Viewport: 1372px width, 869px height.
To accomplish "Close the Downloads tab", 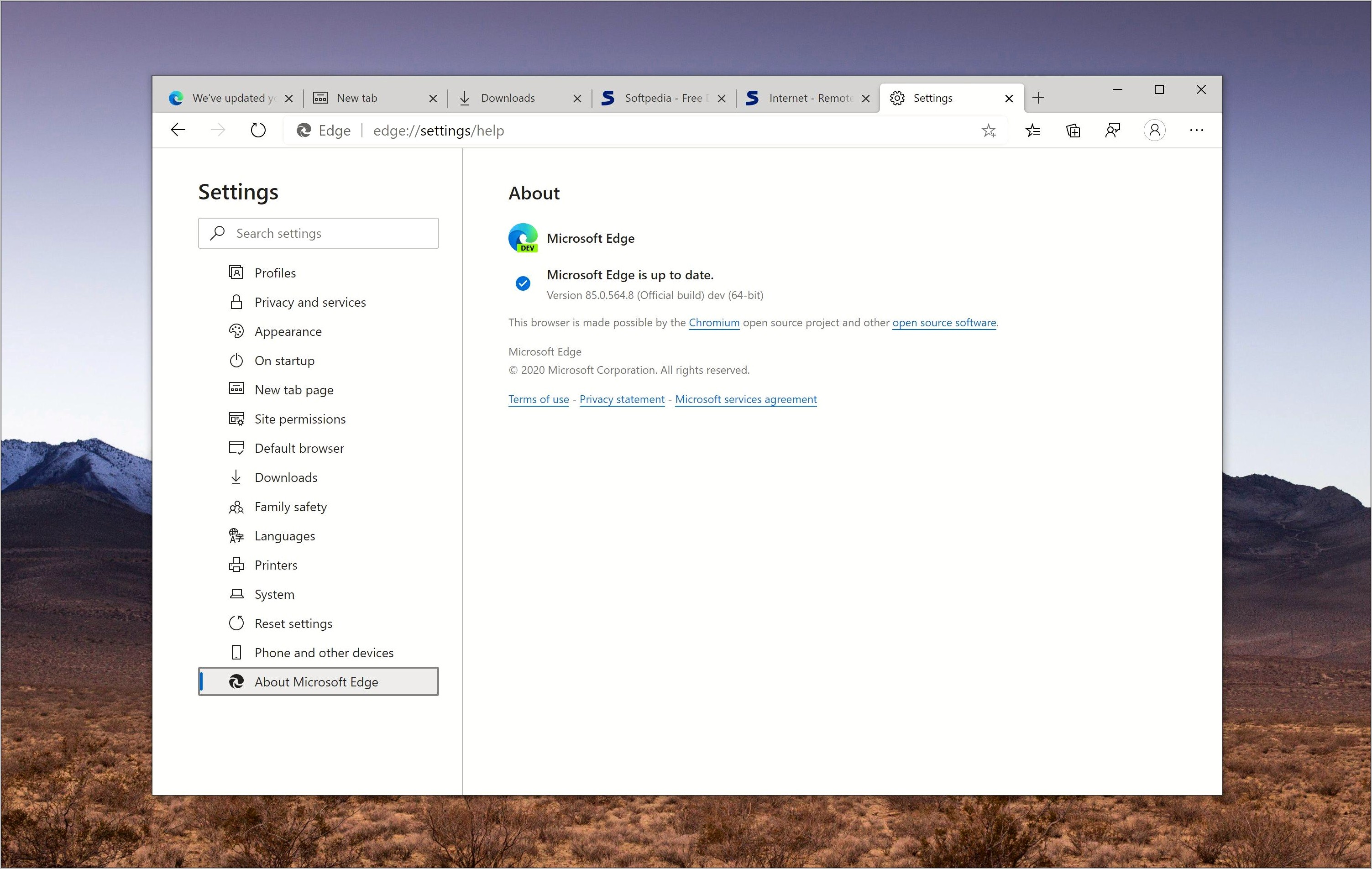I will [577, 99].
